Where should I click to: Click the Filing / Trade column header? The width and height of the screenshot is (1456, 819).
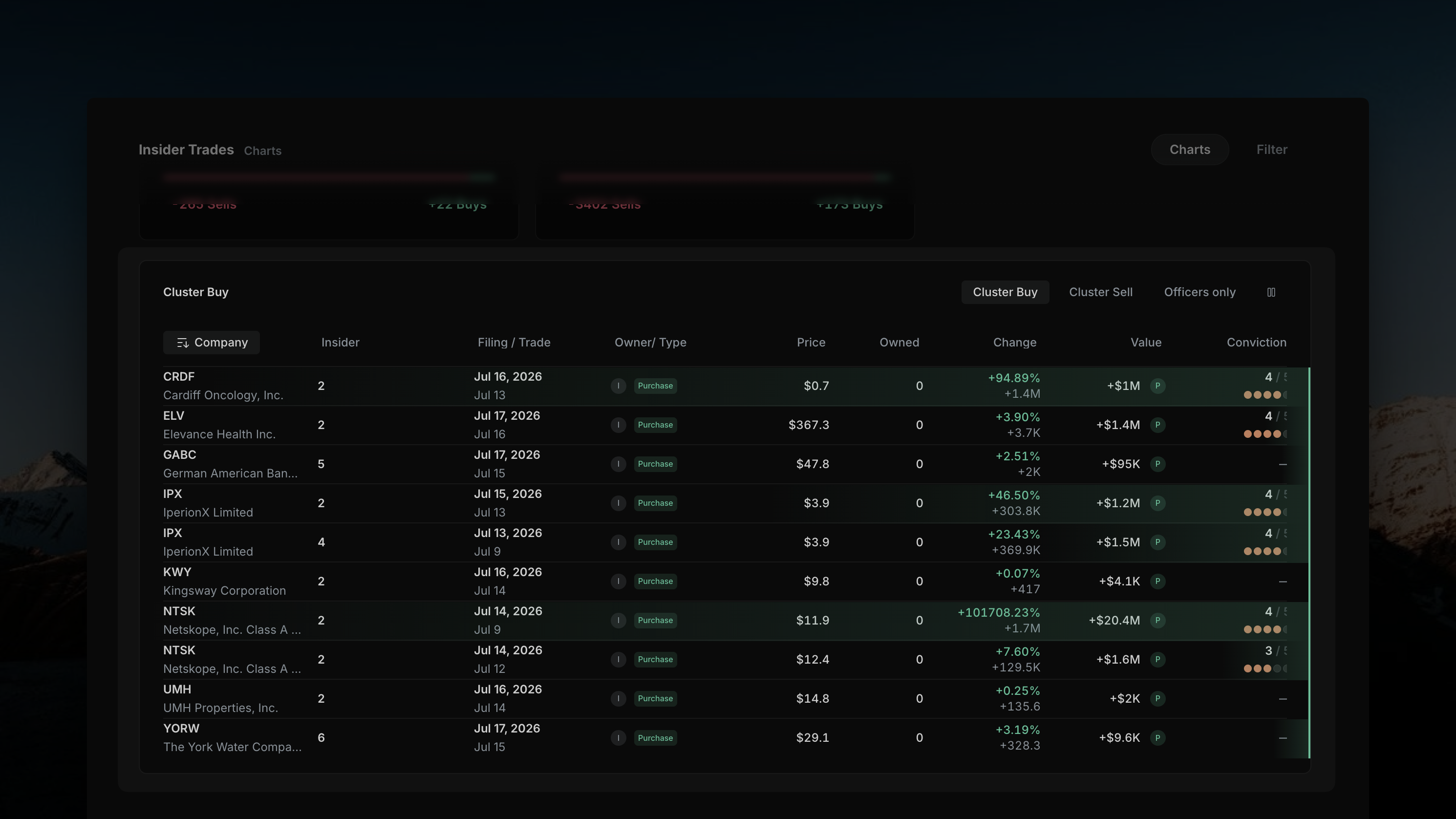[x=514, y=343]
